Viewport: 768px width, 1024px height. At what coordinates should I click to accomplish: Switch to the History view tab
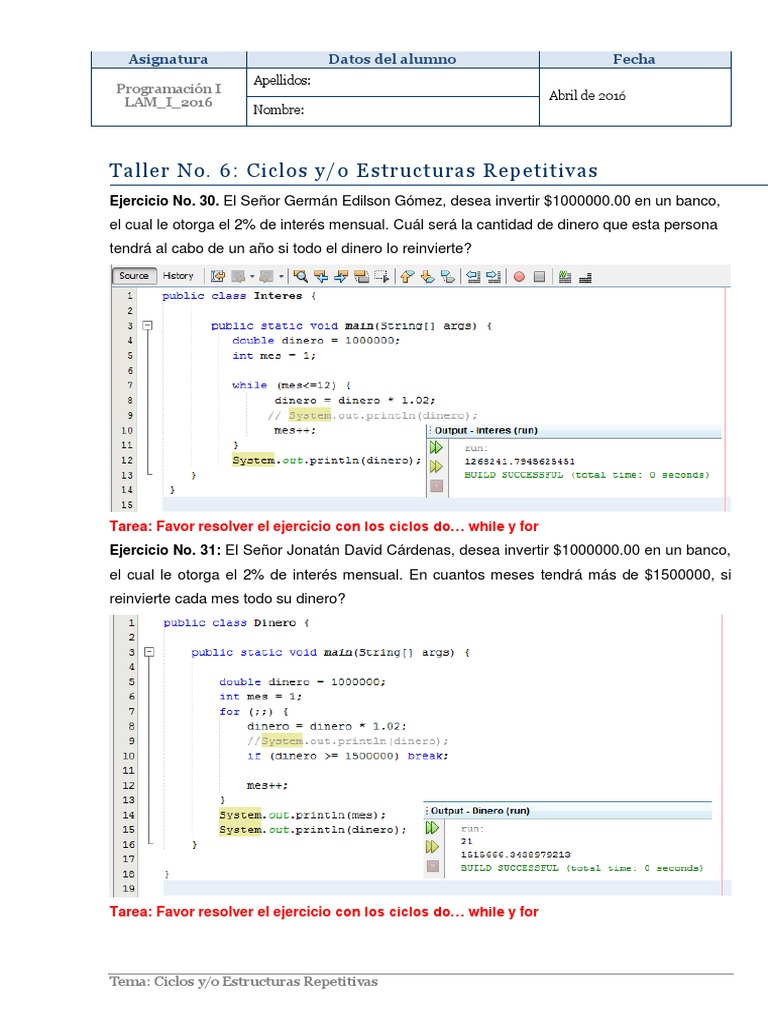pos(178,276)
